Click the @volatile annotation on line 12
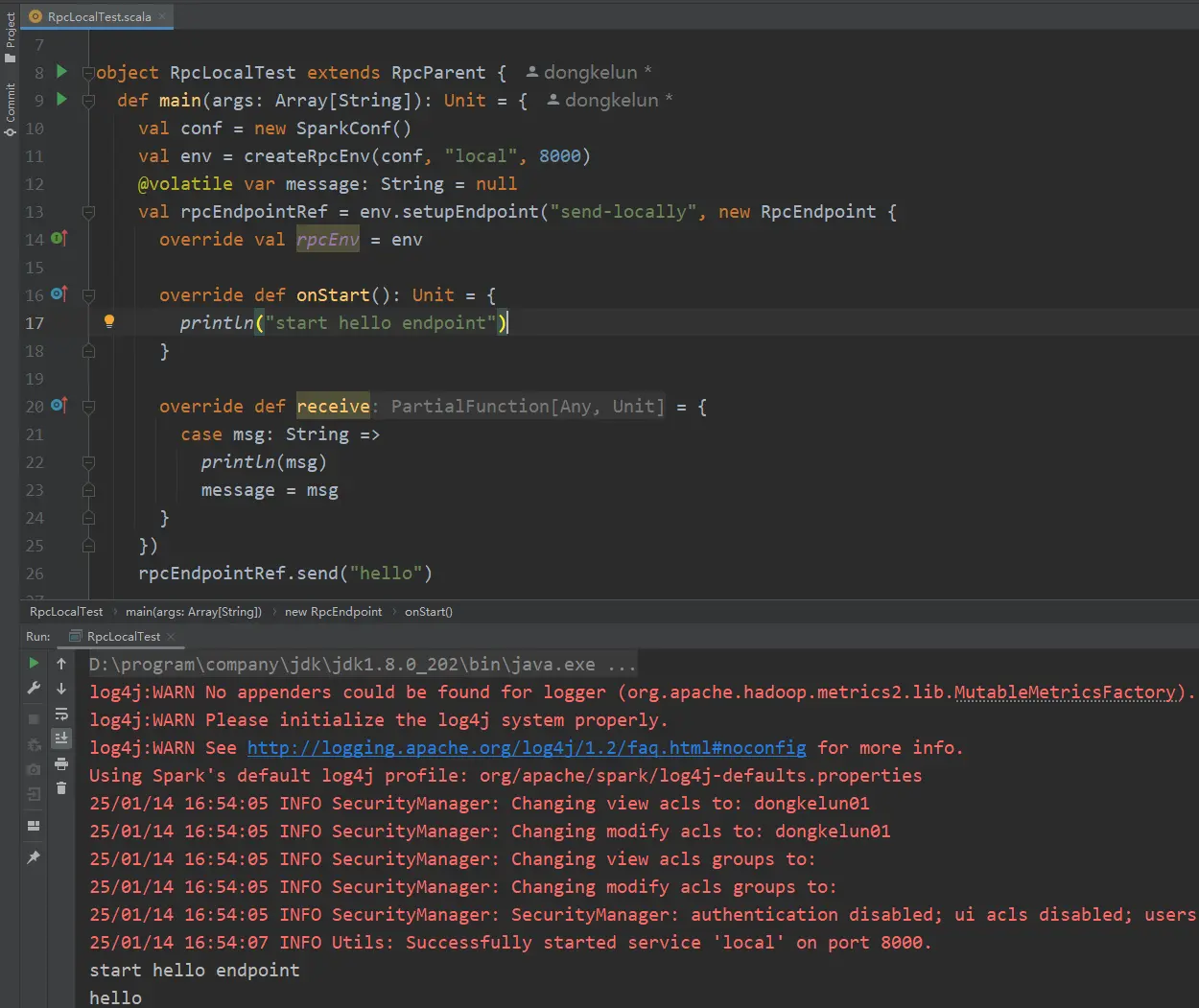Image resolution: width=1199 pixels, height=1008 pixels. (185, 183)
